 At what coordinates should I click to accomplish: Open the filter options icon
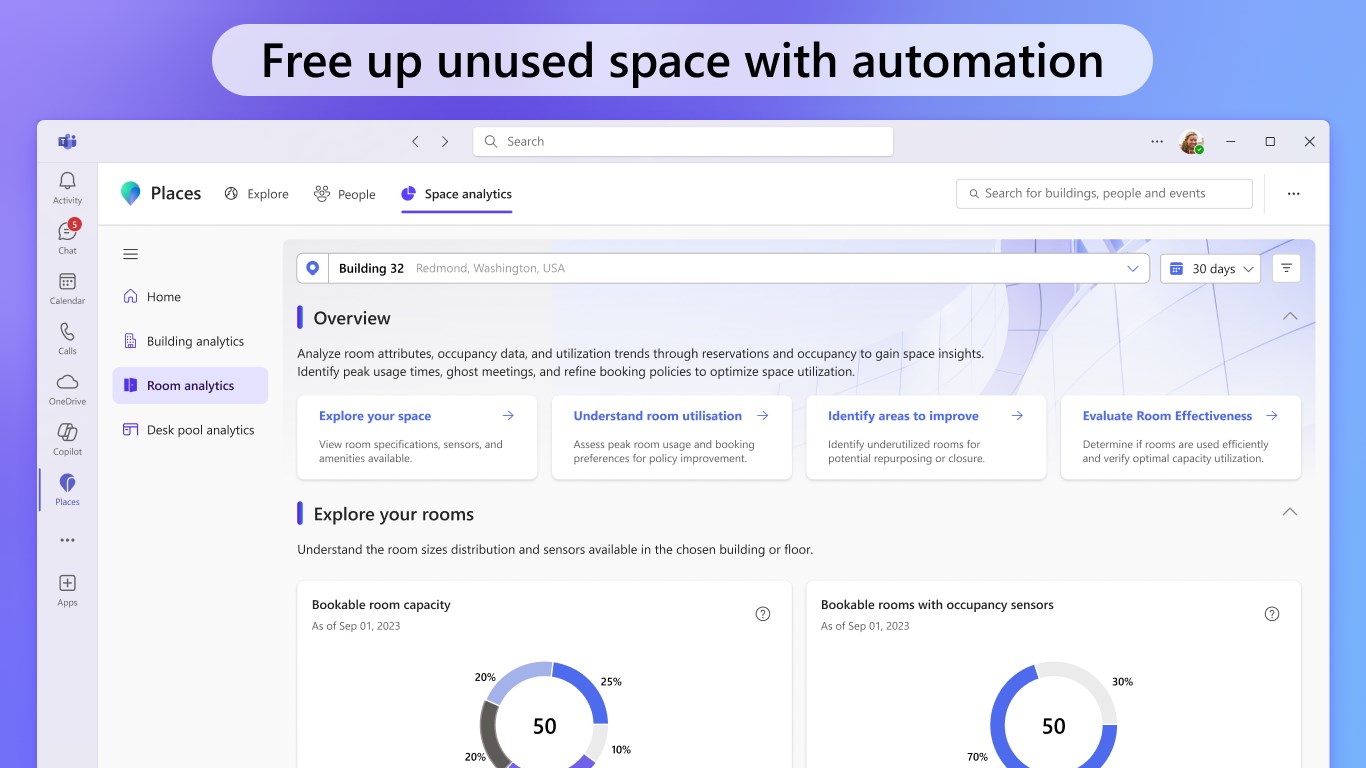click(1286, 268)
